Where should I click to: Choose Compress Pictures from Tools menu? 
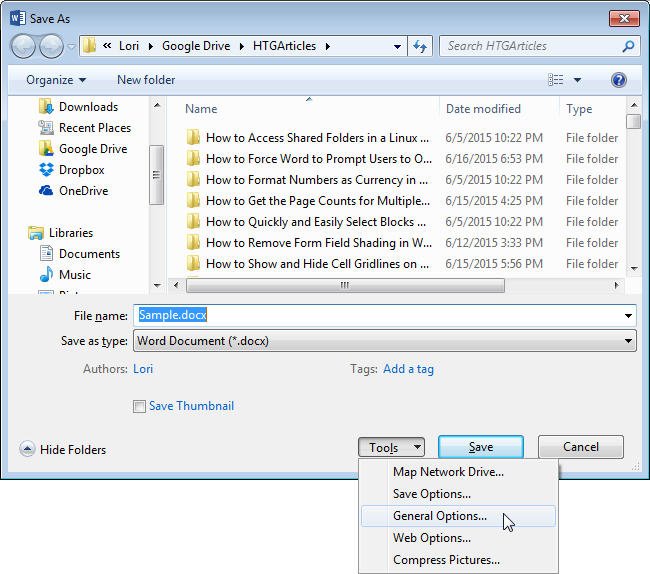click(x=458, y=560)
